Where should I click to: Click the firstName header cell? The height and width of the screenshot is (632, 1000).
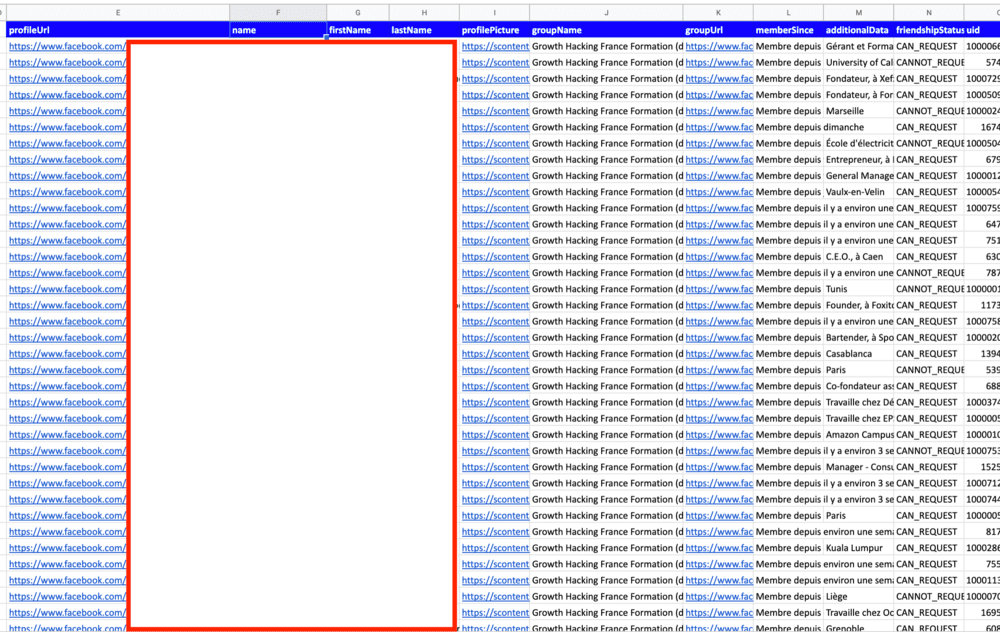click(x=358, y=30)
